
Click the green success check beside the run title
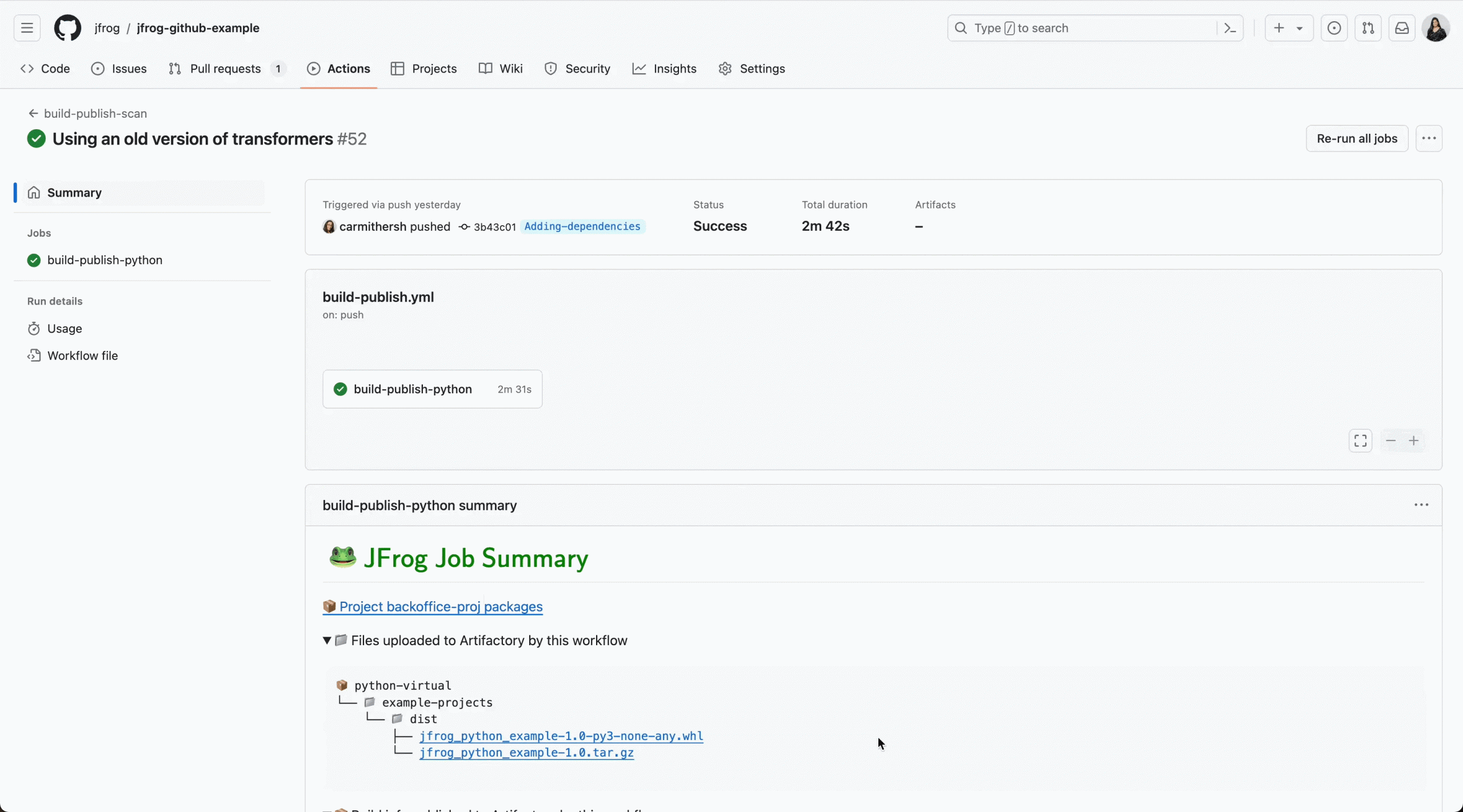[36, 139]
